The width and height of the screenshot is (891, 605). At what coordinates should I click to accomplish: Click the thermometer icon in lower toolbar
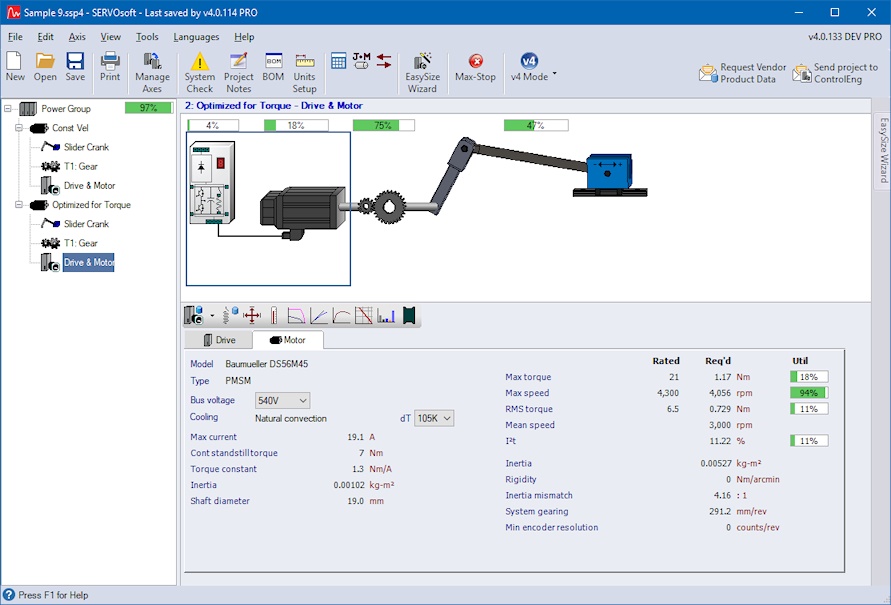coord(273,316)
